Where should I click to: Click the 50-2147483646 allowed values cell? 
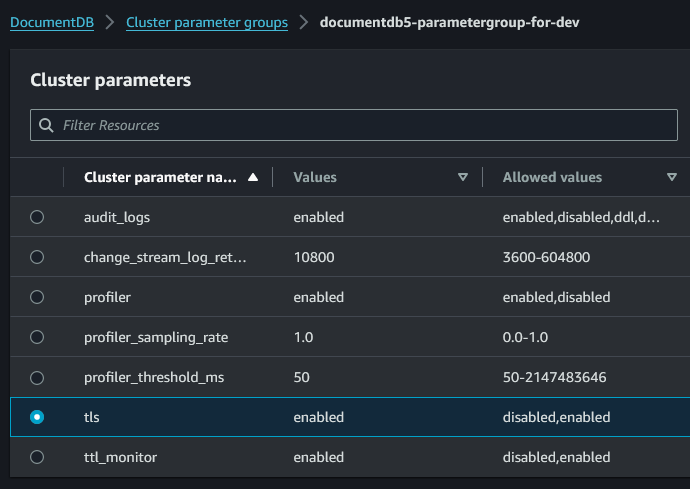pos(554,377)
